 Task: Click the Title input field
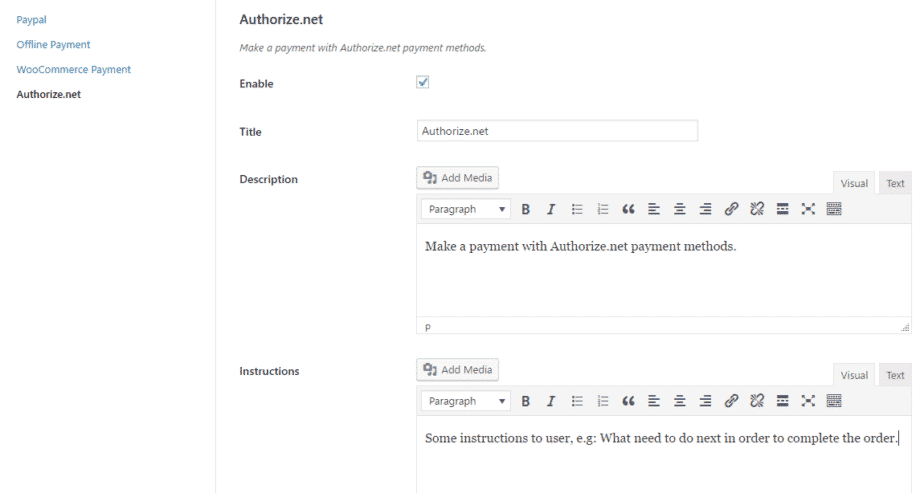[557, 131]
